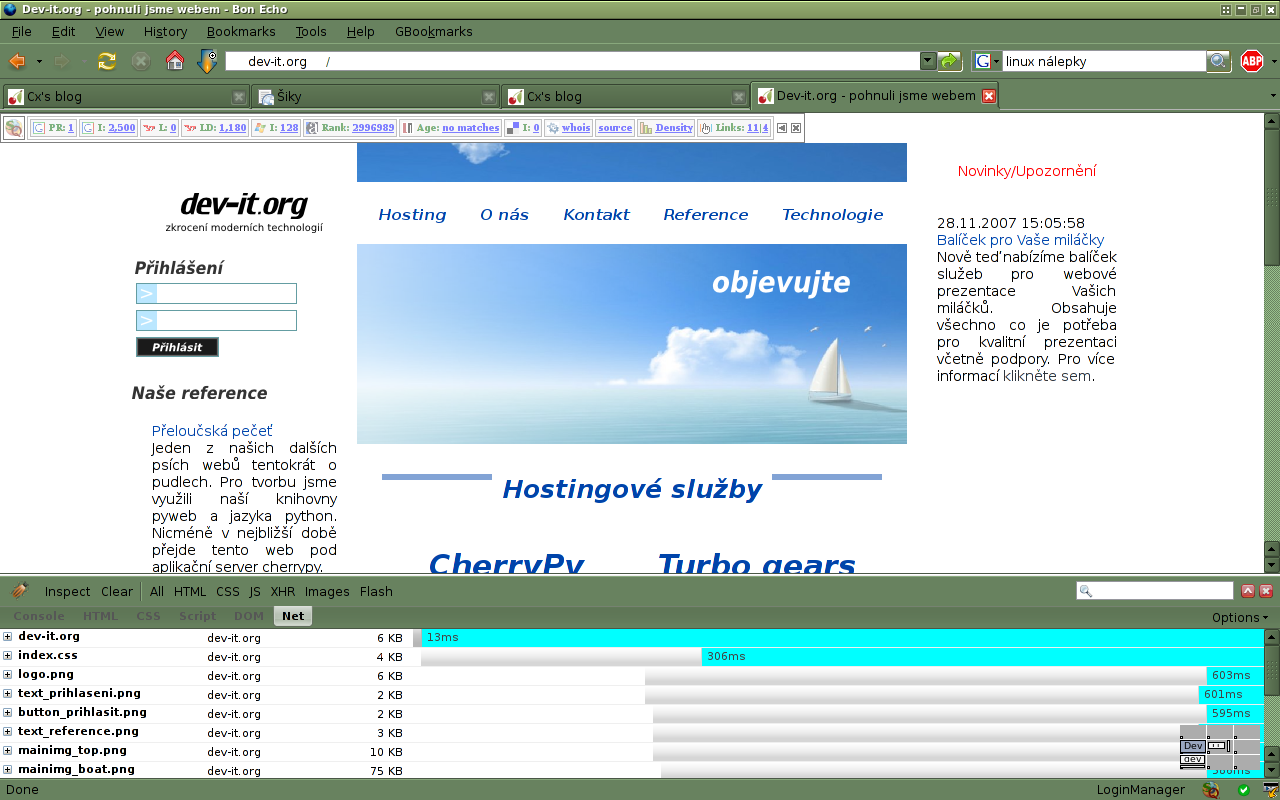The height and width of the screenshot is (800, 1280).
Task: Click the Home icon in navigation toolbar
Action: [x=174, y=61]
